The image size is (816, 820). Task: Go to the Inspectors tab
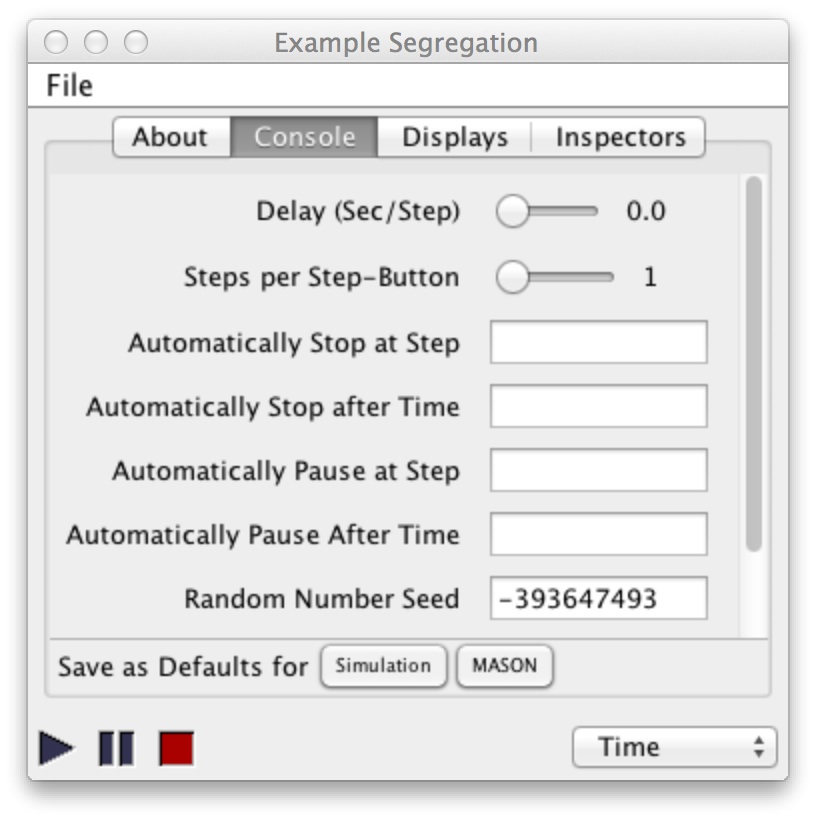(620, 137)
